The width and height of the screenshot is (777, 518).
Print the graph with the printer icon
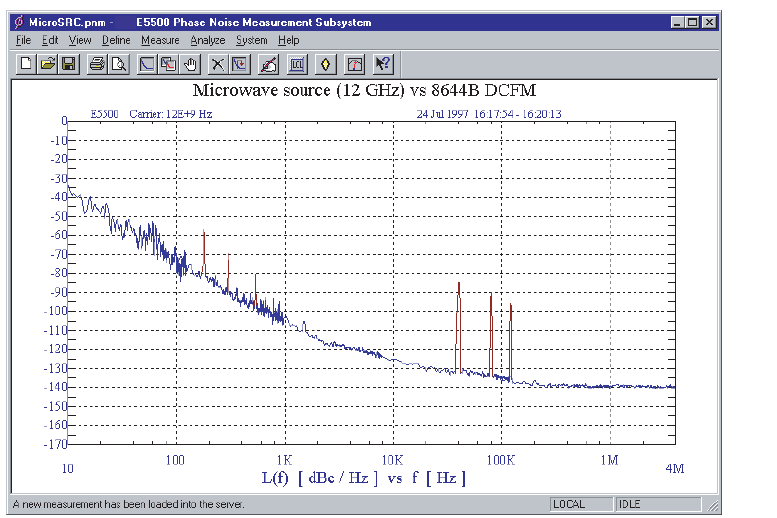(97, 64)
